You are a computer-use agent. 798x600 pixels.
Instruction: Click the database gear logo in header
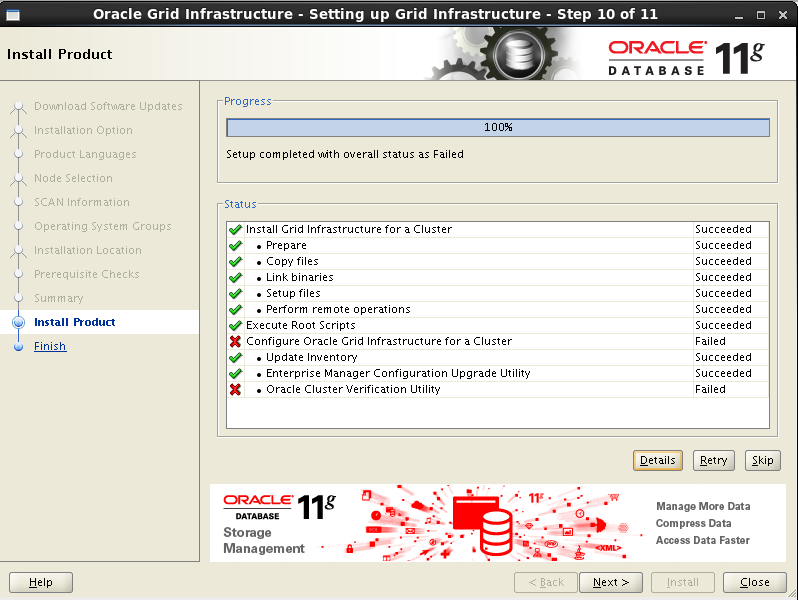tap(520, 53)
